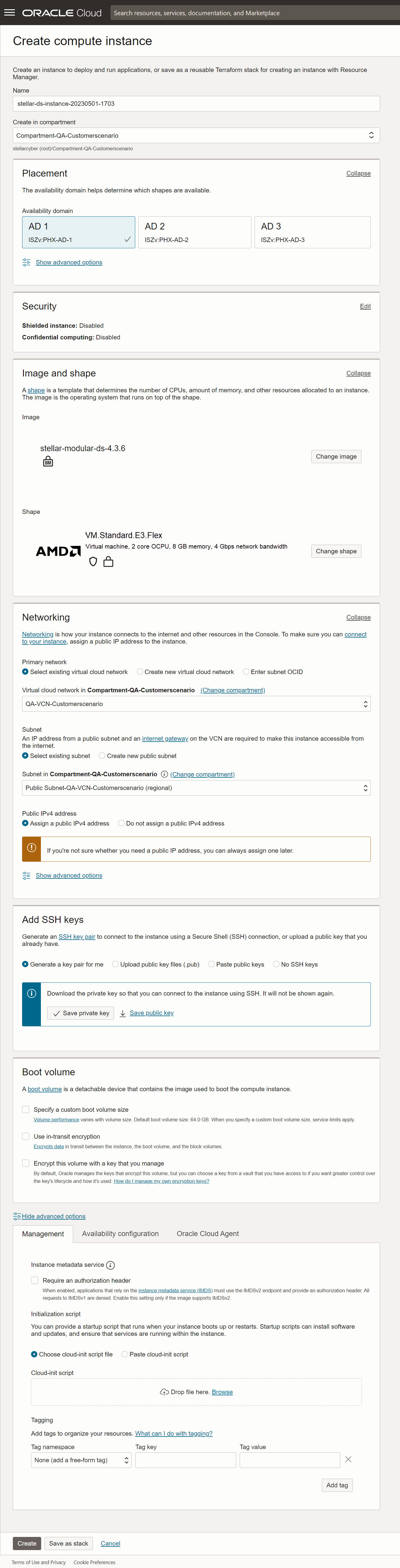Expand the Tag namespace dropdown
Image resolution: width=400 pixels, height=1568 pixels.
[x=81, y=1460]
